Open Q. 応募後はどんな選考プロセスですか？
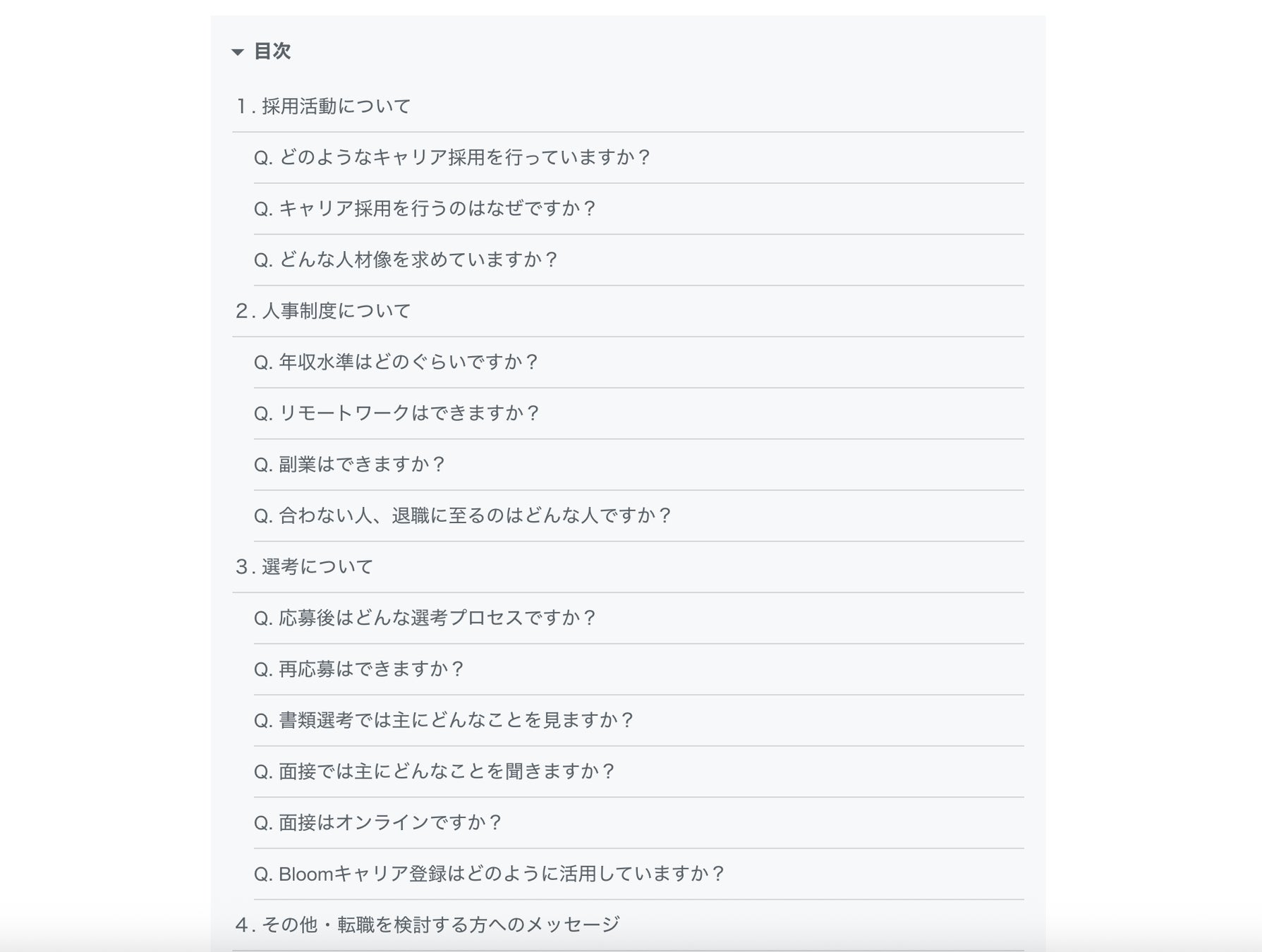Viewport: 1262px width, 952px height. pos(425,618)
